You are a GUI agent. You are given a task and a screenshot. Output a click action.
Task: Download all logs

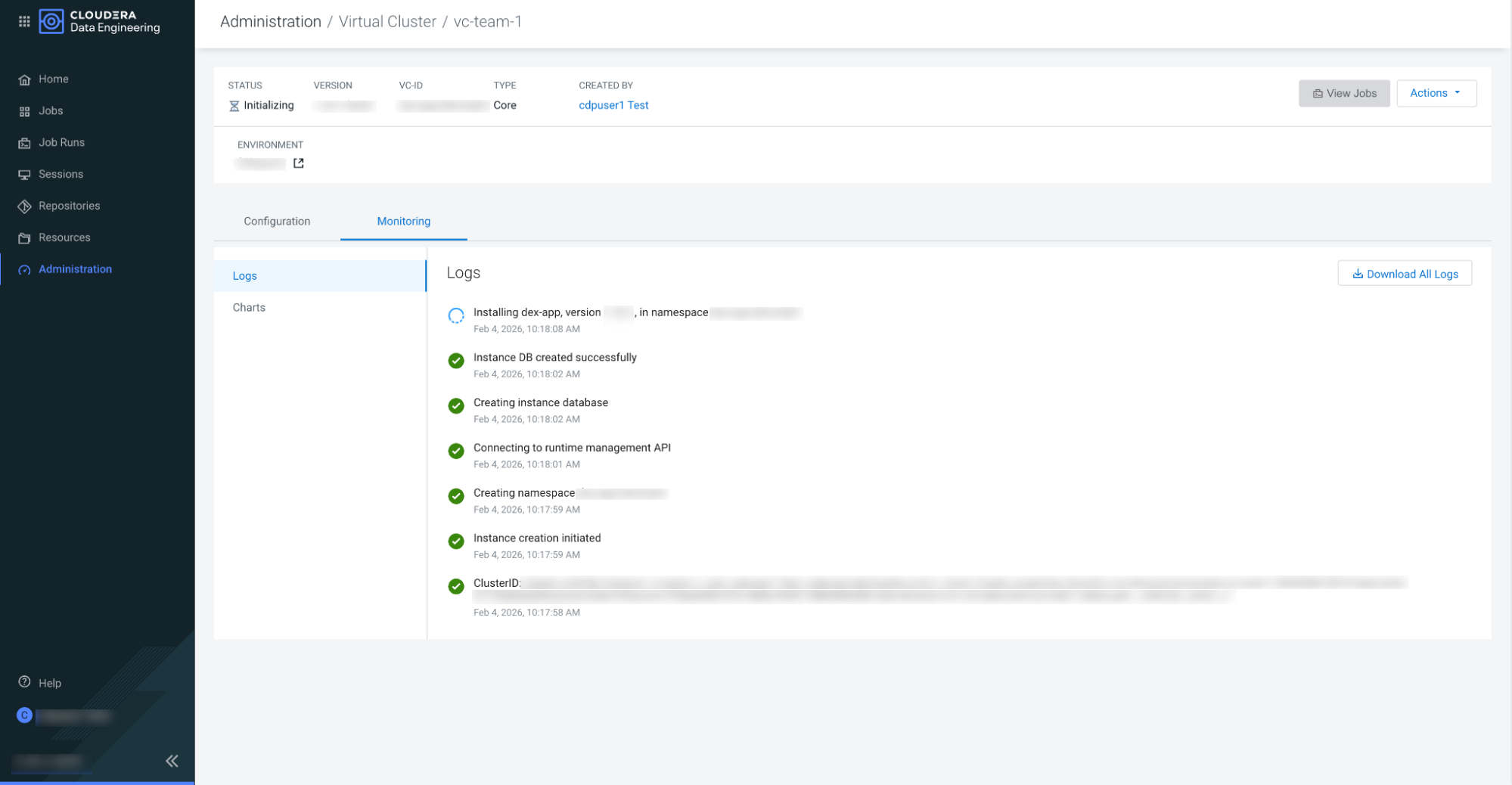[1404, 274]
